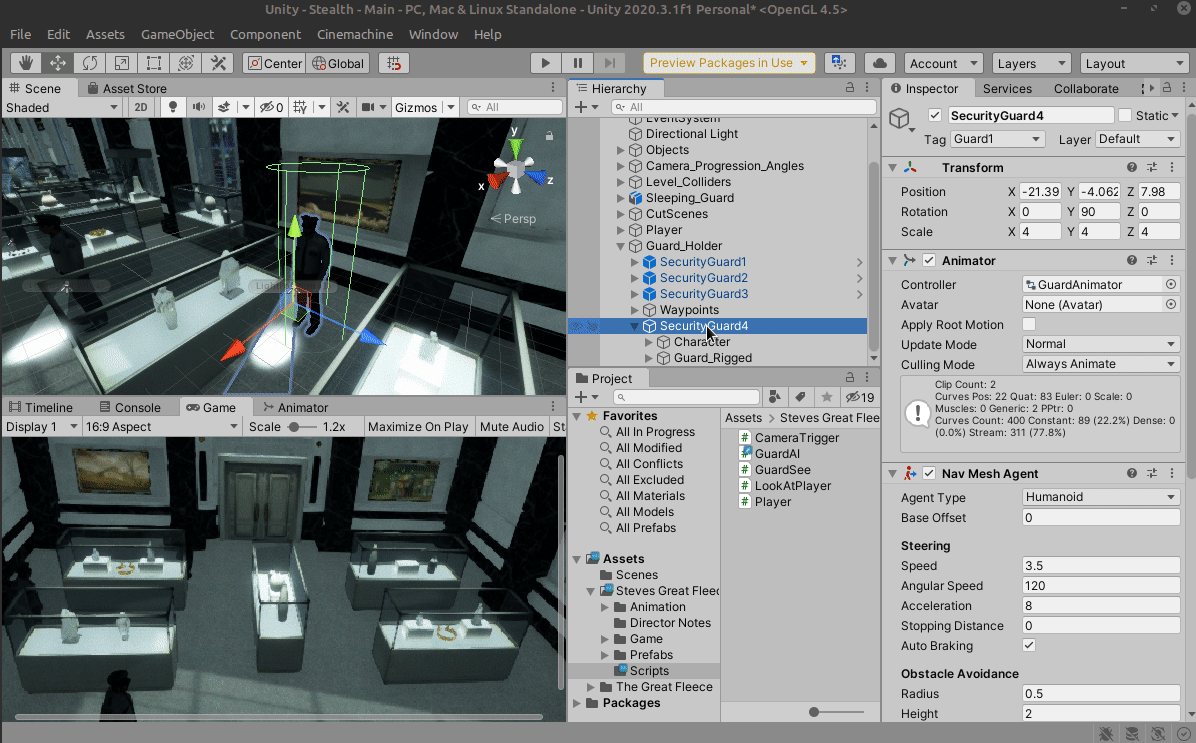The height and width of the screenshot is (743, 1196).
Task: Toggle 2D scene view mode
Action: 141,108
